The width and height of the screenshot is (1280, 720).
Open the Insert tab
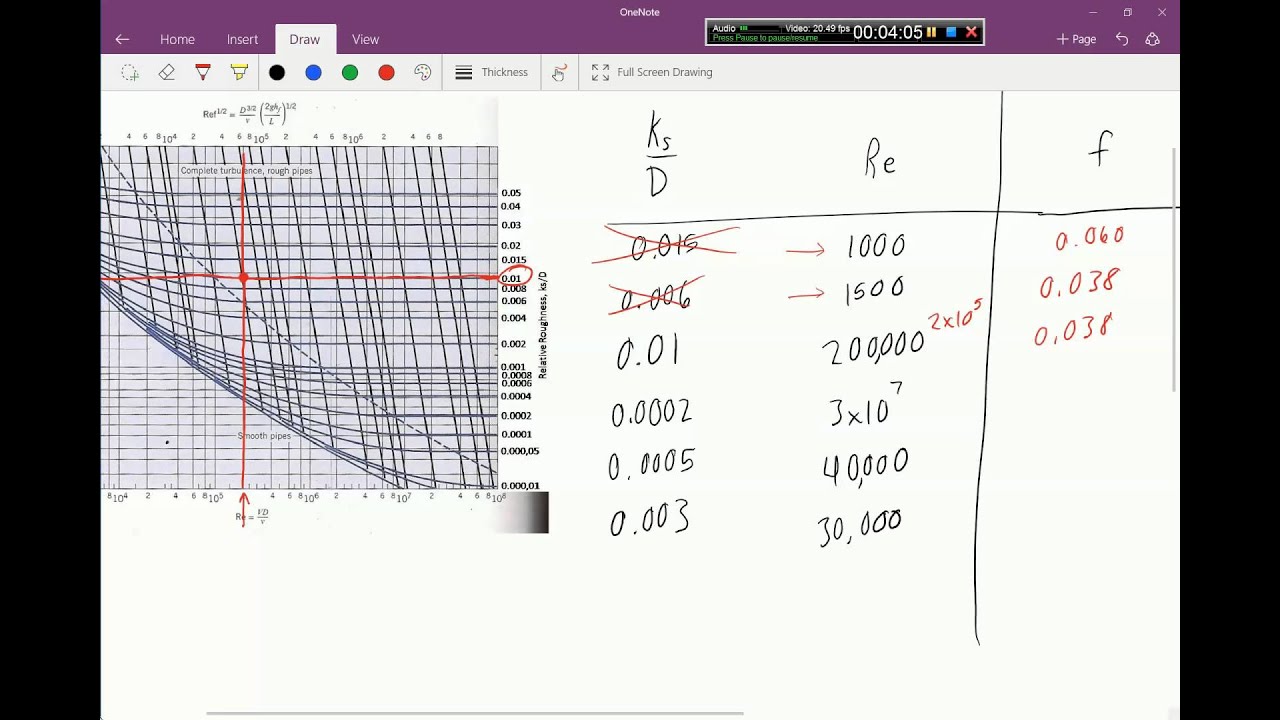click(x=242, y=39)
